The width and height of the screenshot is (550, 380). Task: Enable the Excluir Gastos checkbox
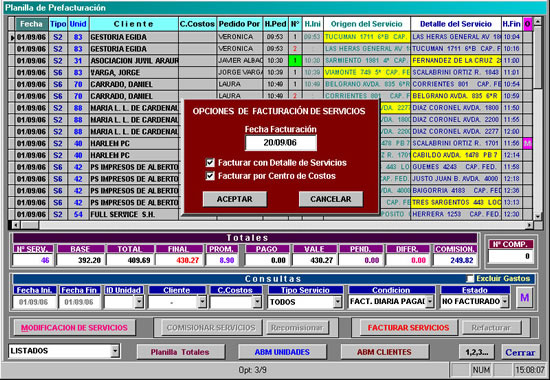pyautogui.click(x=470, y=279)
